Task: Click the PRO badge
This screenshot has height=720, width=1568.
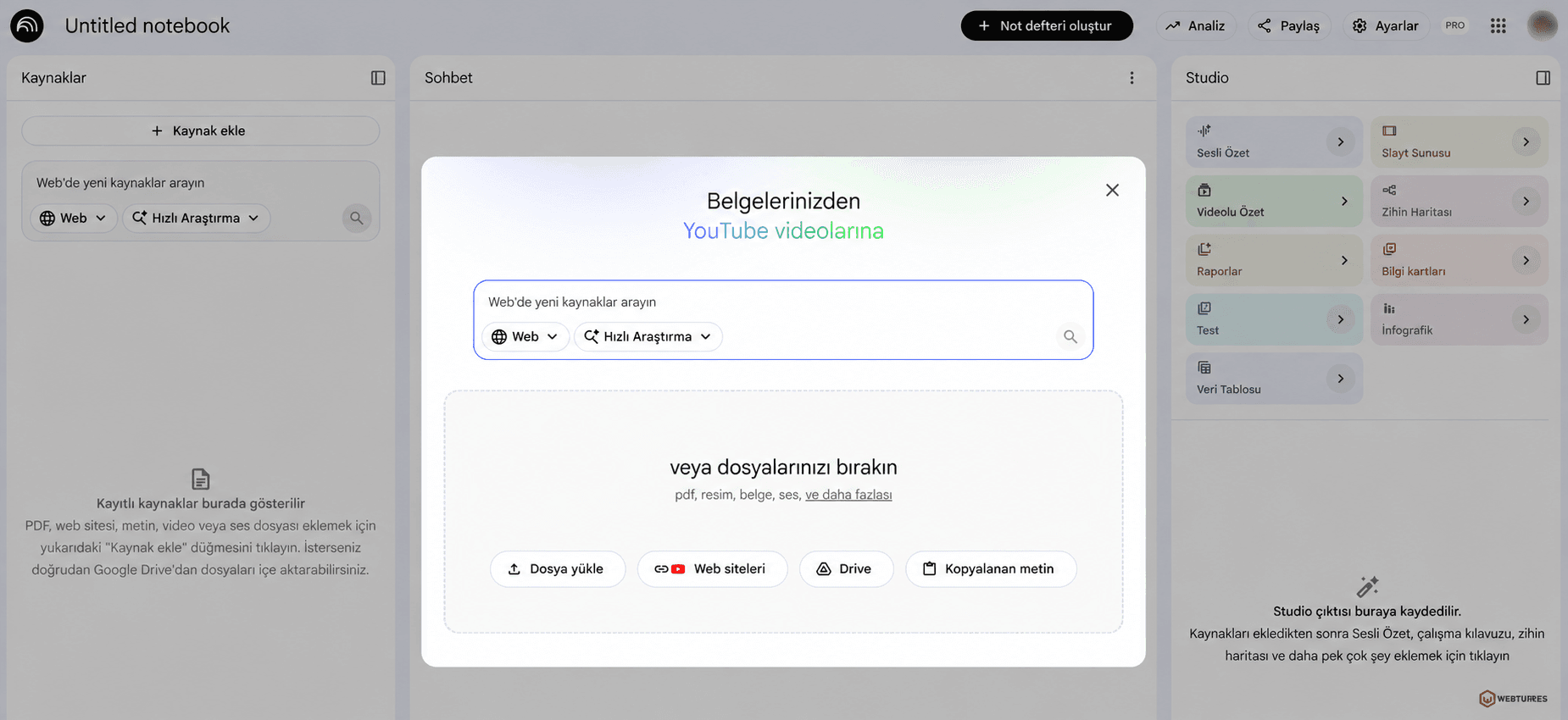Action: click(x=1455, y=25)
